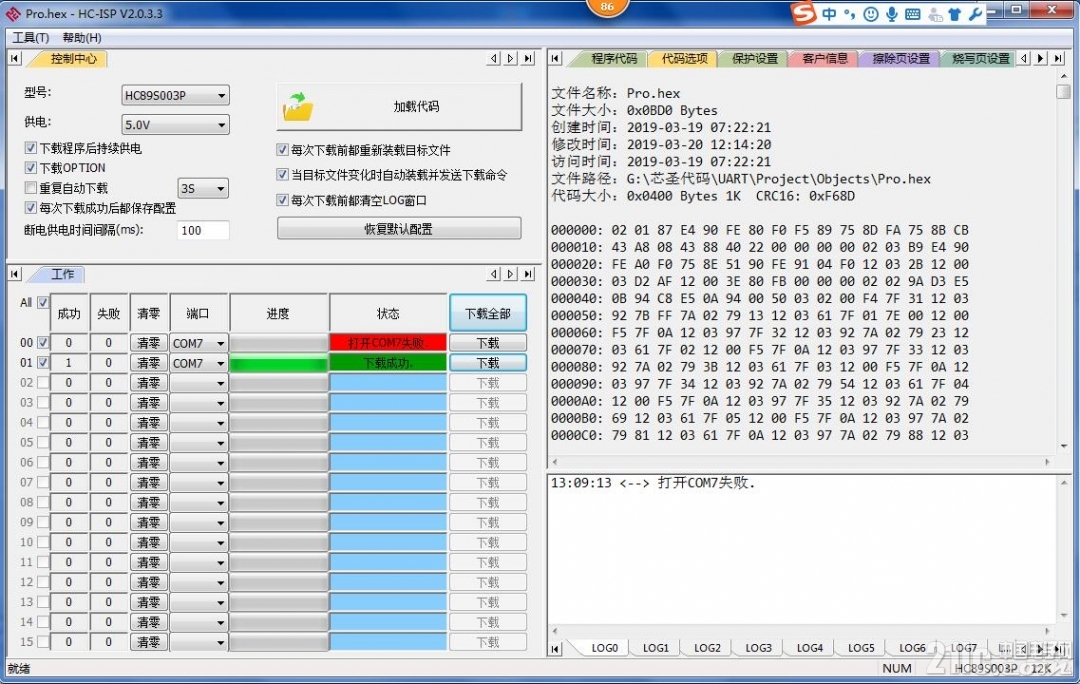Jump to first tab before 程序代码
1080x684 pixels.
[556, 59]
